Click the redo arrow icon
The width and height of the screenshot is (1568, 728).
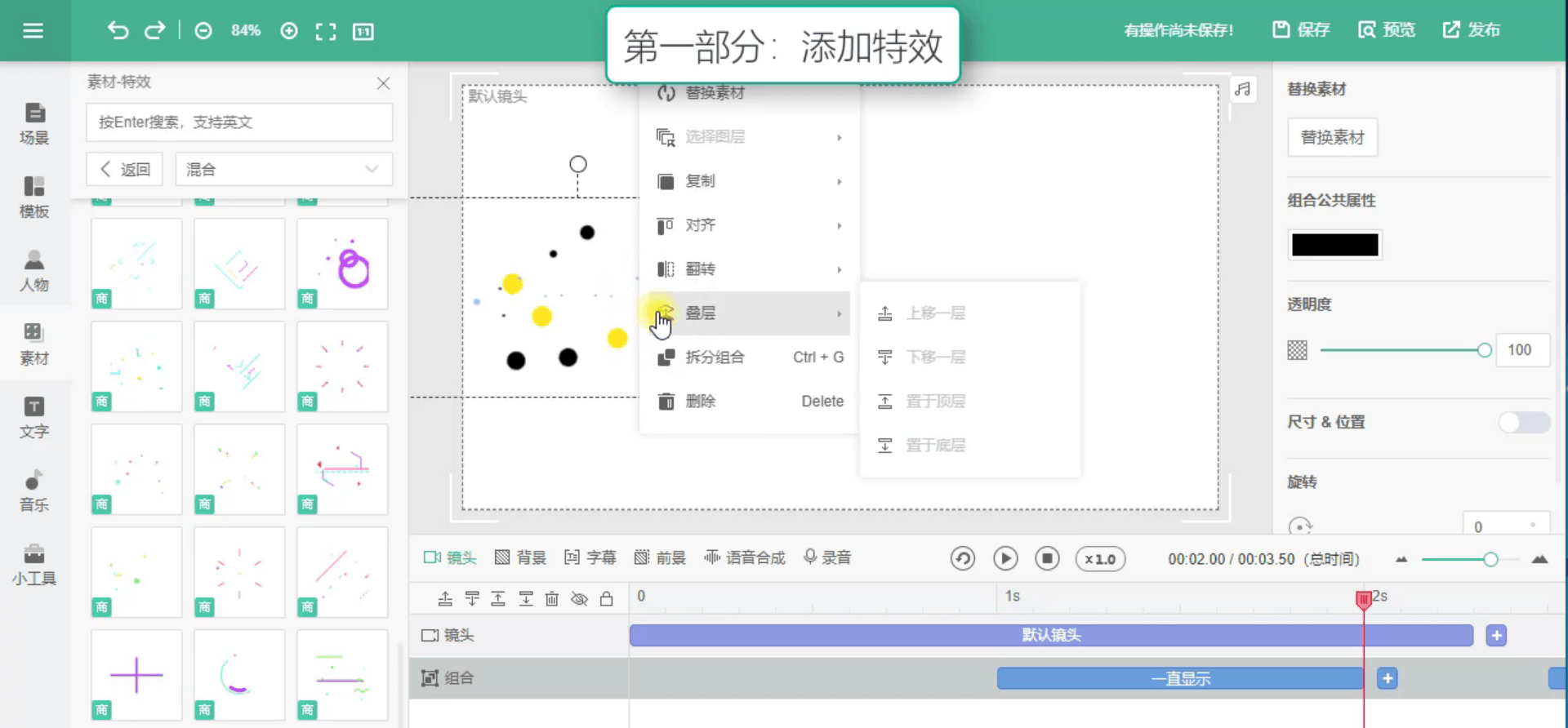coord(154,31)
